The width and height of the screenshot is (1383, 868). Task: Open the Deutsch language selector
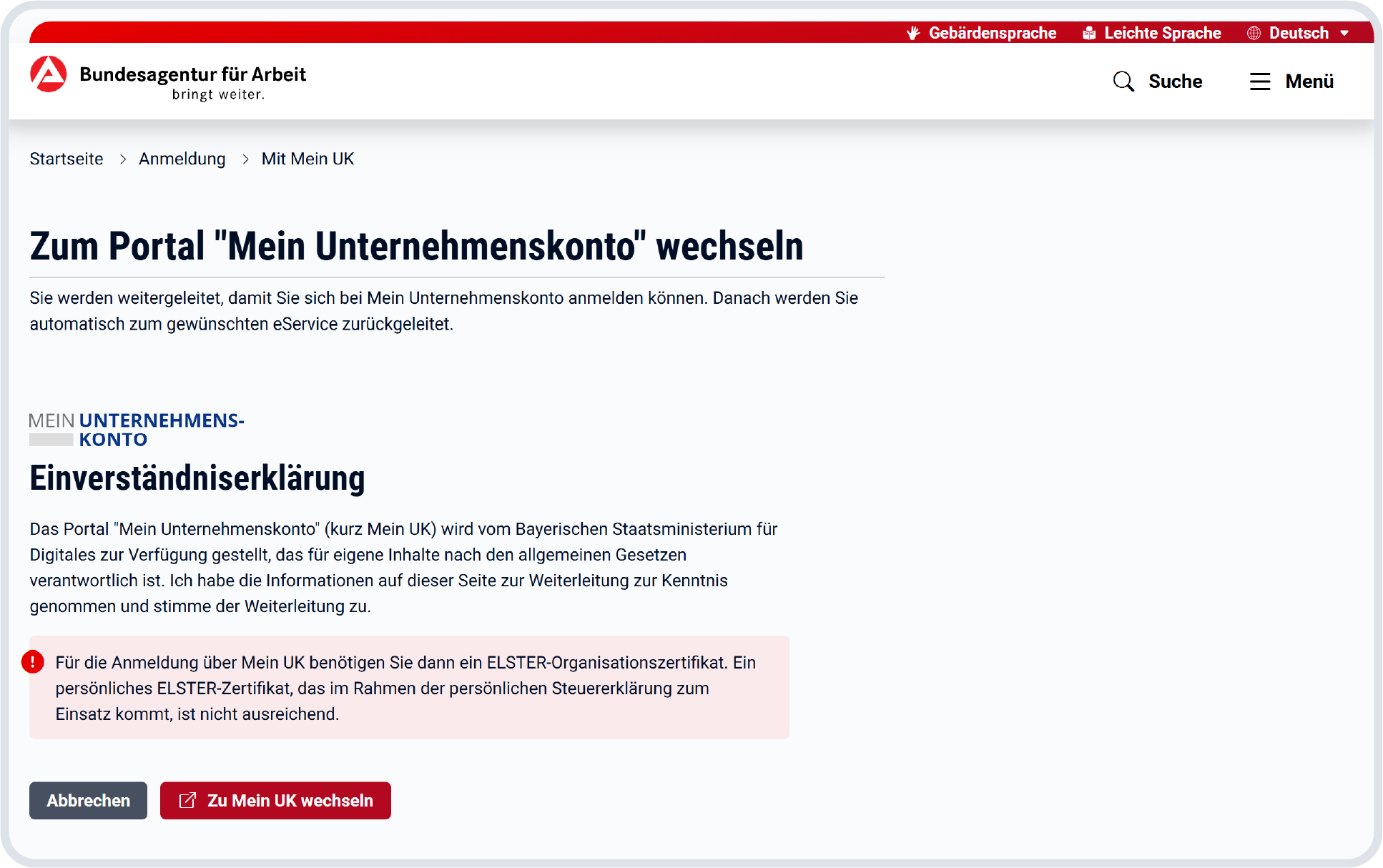(1299, 32)
